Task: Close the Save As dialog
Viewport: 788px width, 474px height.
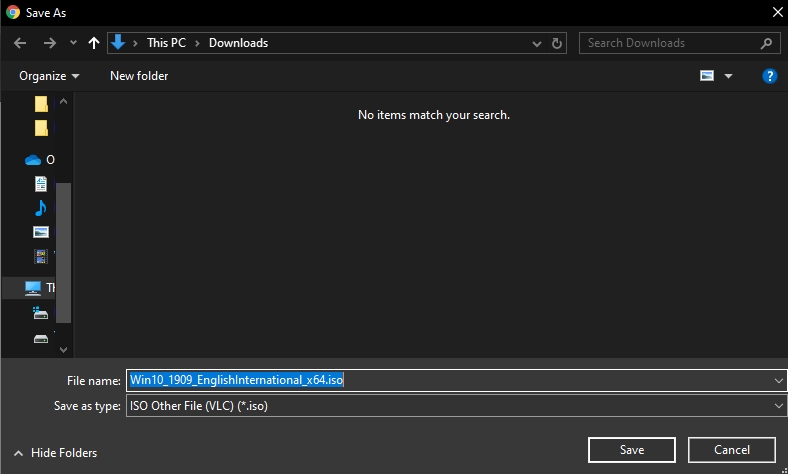Action: pyautogui.click(x=777, y=13)
